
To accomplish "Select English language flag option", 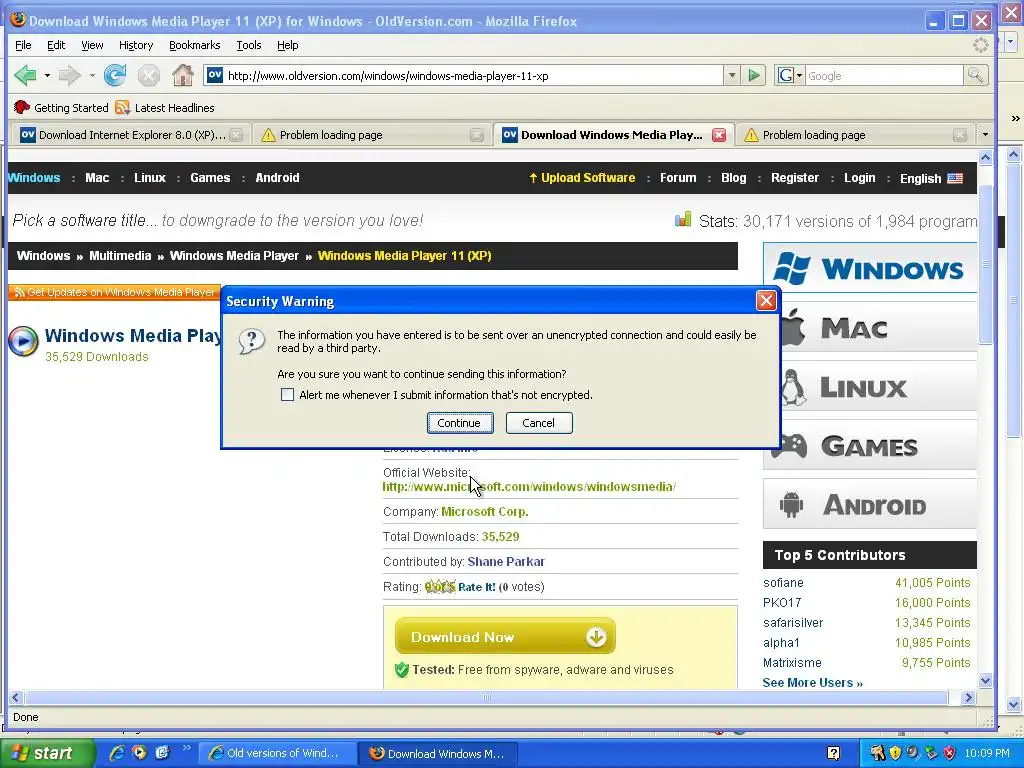I will (931, 178).
